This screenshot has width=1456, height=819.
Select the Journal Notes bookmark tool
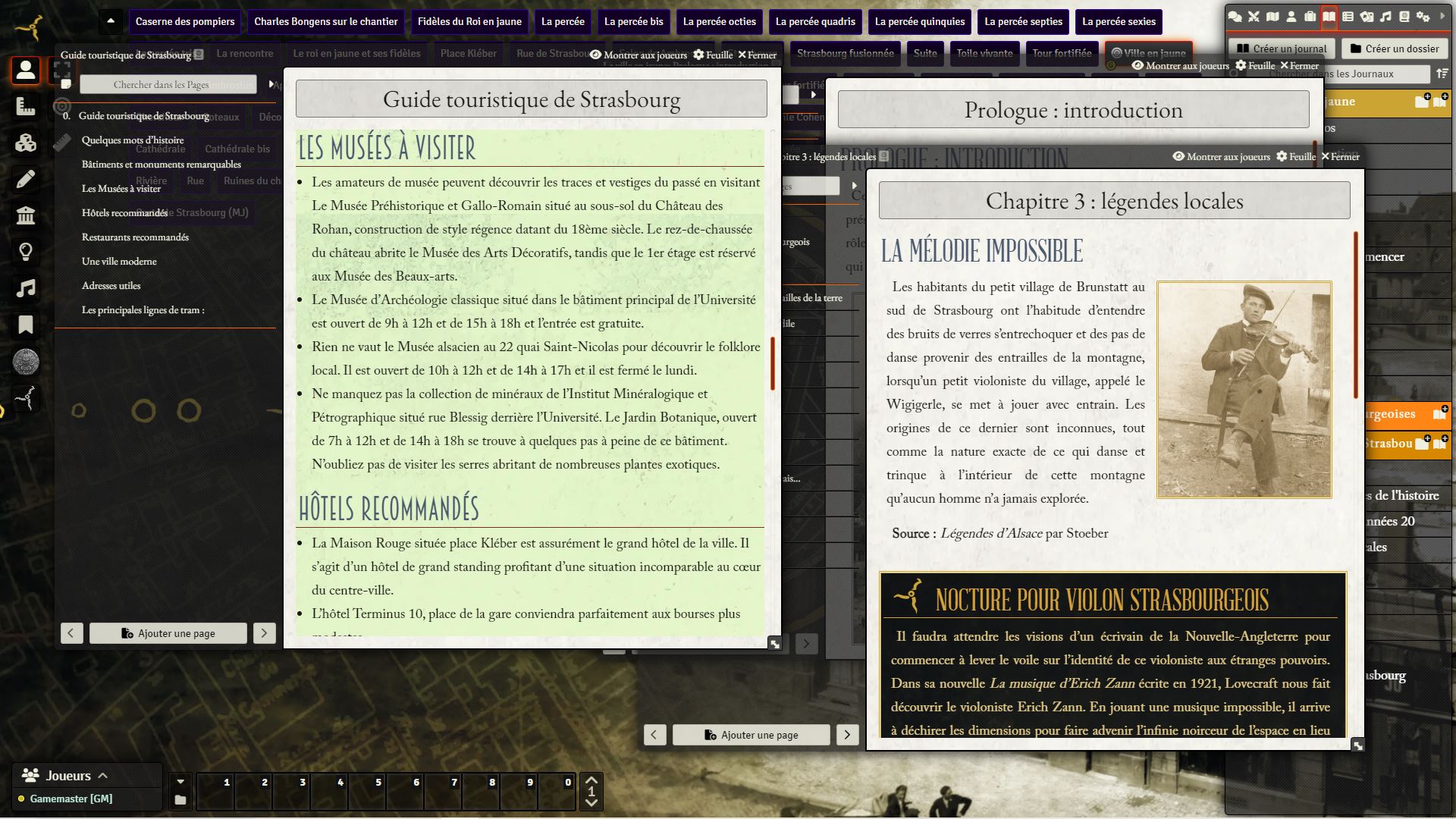tap(26, 325)
